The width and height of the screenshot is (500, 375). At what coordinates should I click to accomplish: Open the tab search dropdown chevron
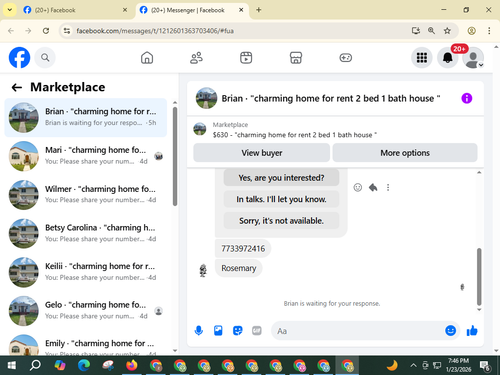[10, 10]
